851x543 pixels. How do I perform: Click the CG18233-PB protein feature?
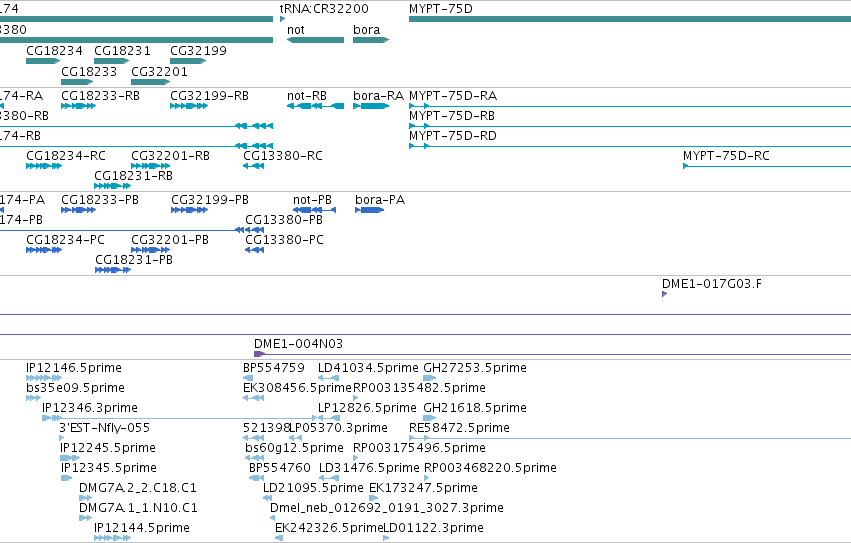[79, 210]
